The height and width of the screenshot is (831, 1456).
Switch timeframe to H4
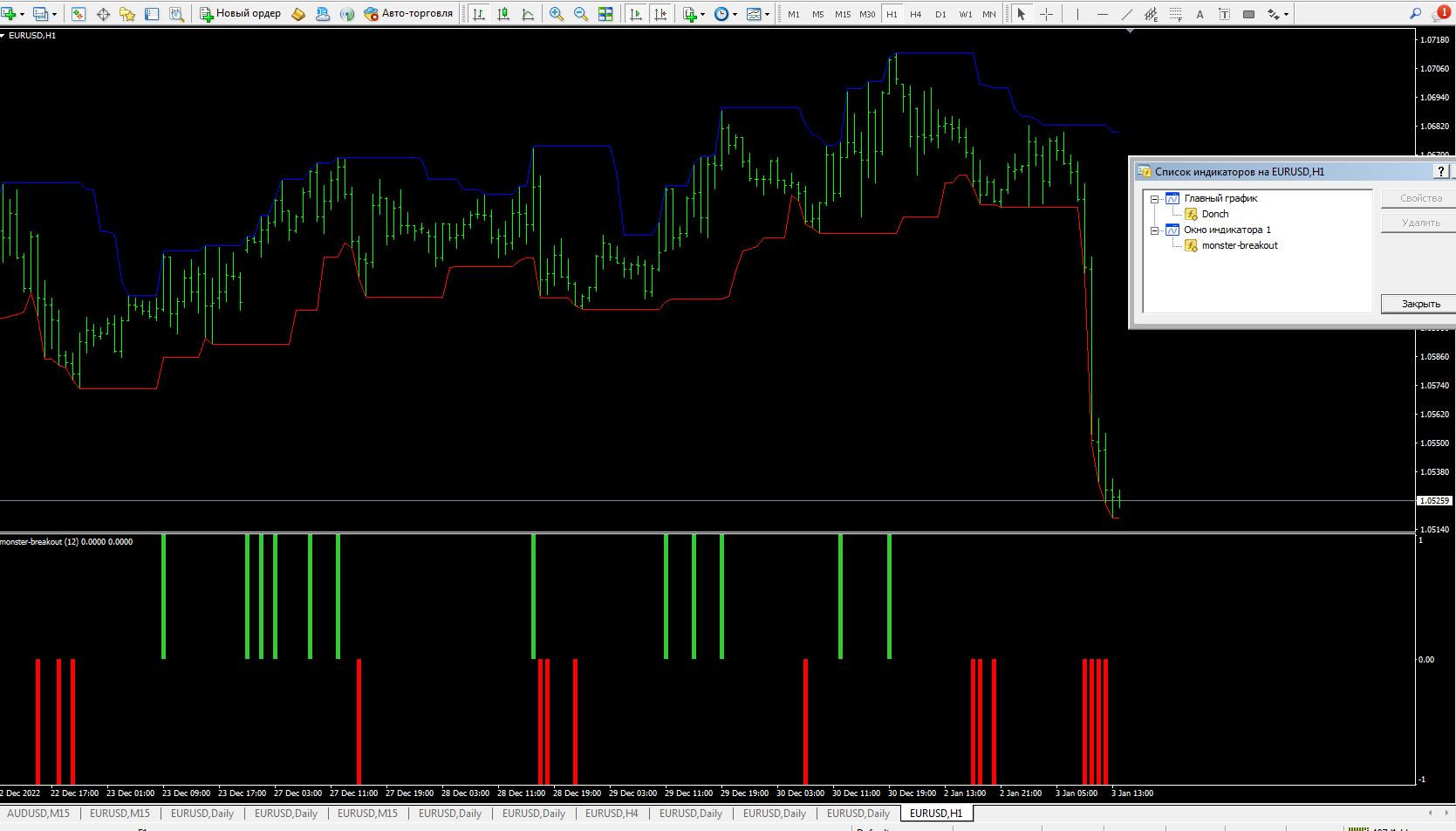click(x=916, y=14)
